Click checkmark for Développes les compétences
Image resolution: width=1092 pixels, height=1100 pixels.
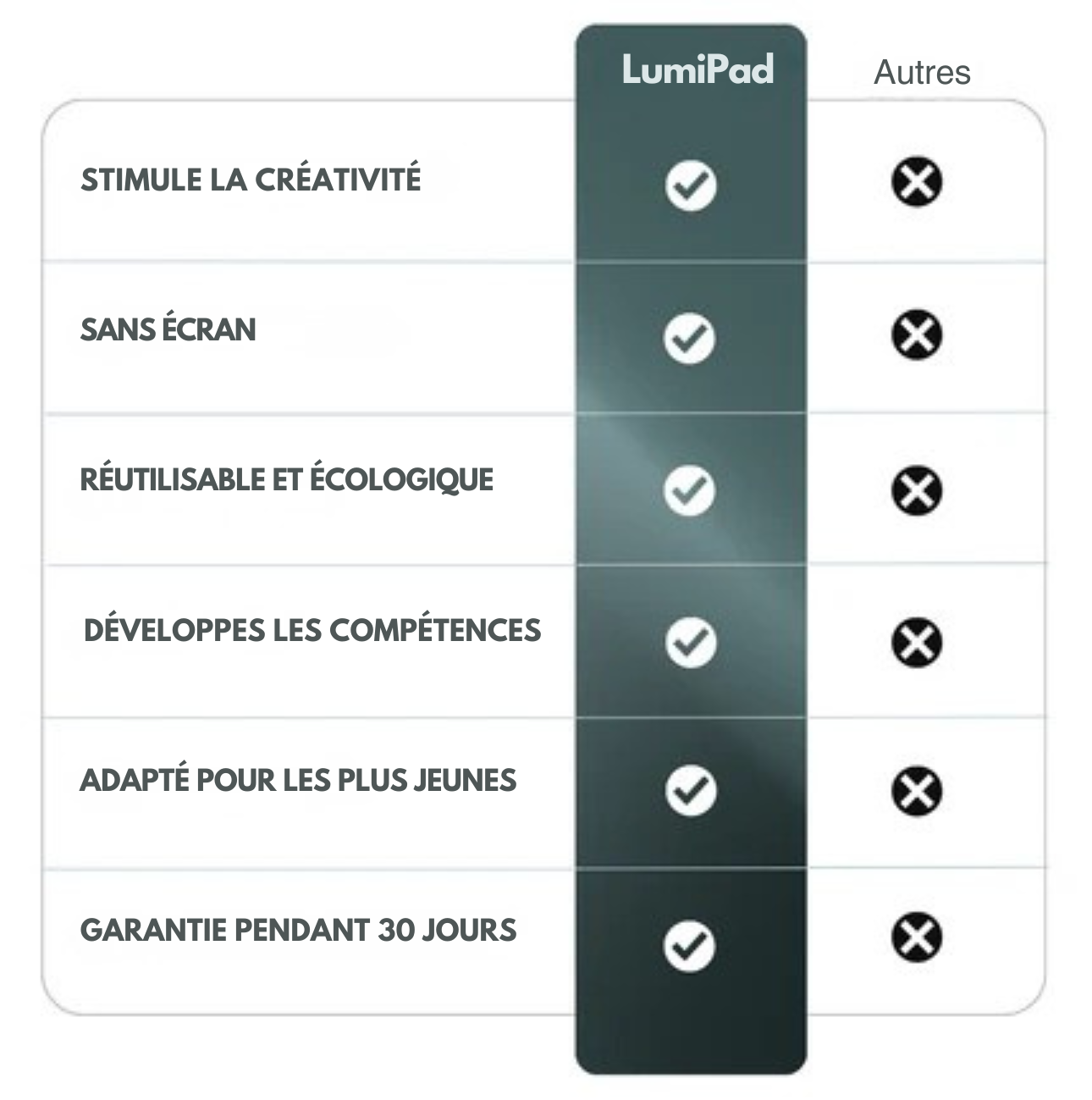click(x=691, y=642)
